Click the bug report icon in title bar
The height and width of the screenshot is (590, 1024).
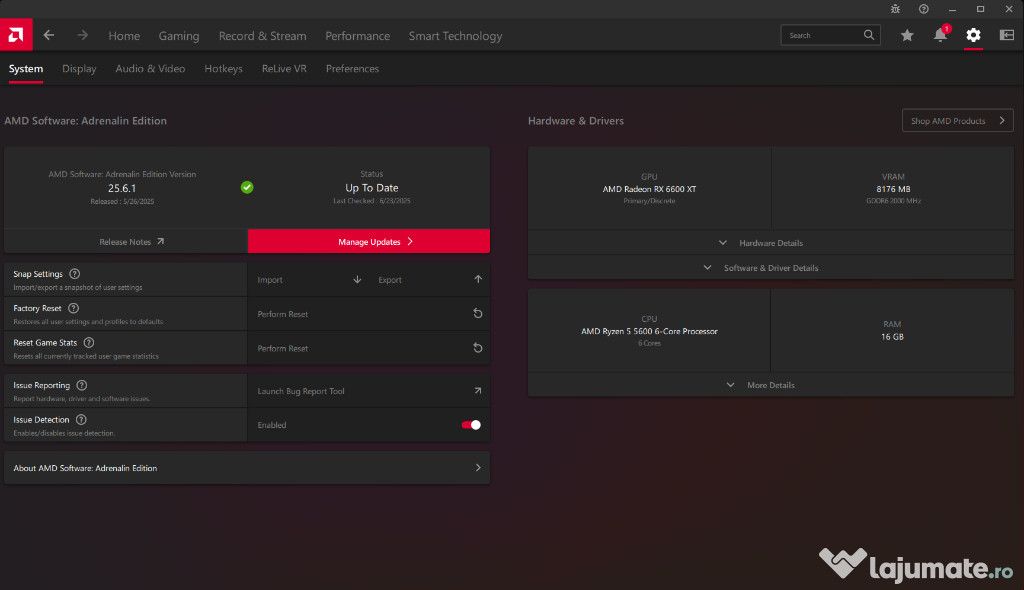coord(895,9)
